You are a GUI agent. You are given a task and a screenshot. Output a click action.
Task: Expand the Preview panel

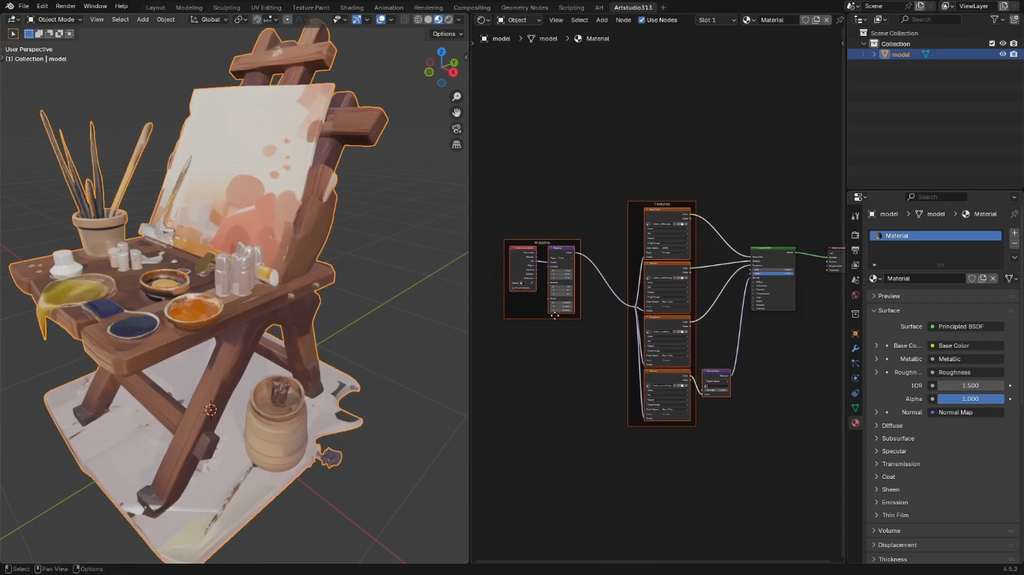(889, 296)
